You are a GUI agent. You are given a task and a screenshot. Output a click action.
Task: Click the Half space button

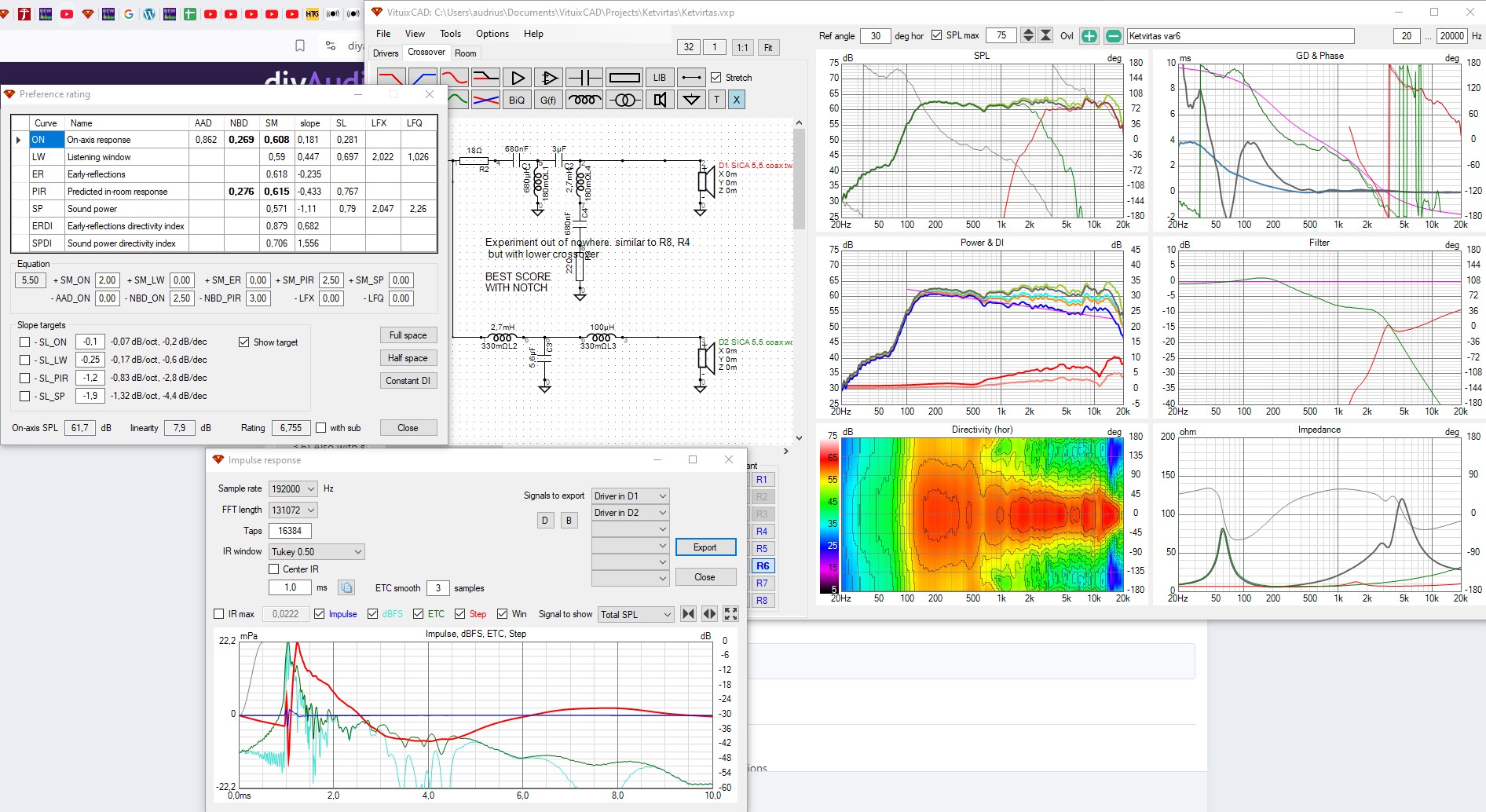pos(408,358)
